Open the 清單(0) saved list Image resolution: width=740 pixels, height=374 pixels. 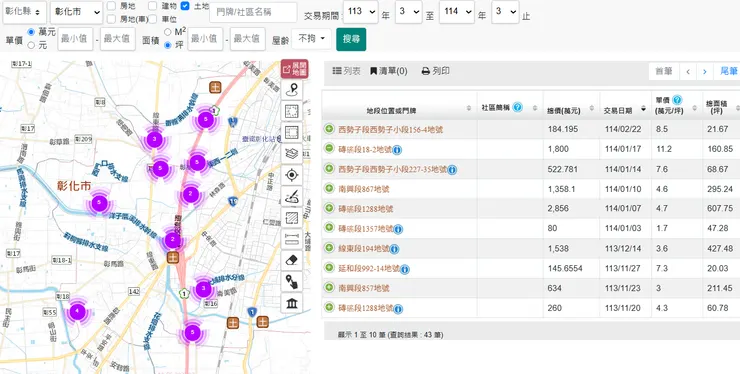pyautogui.click(x=388, y=71)
